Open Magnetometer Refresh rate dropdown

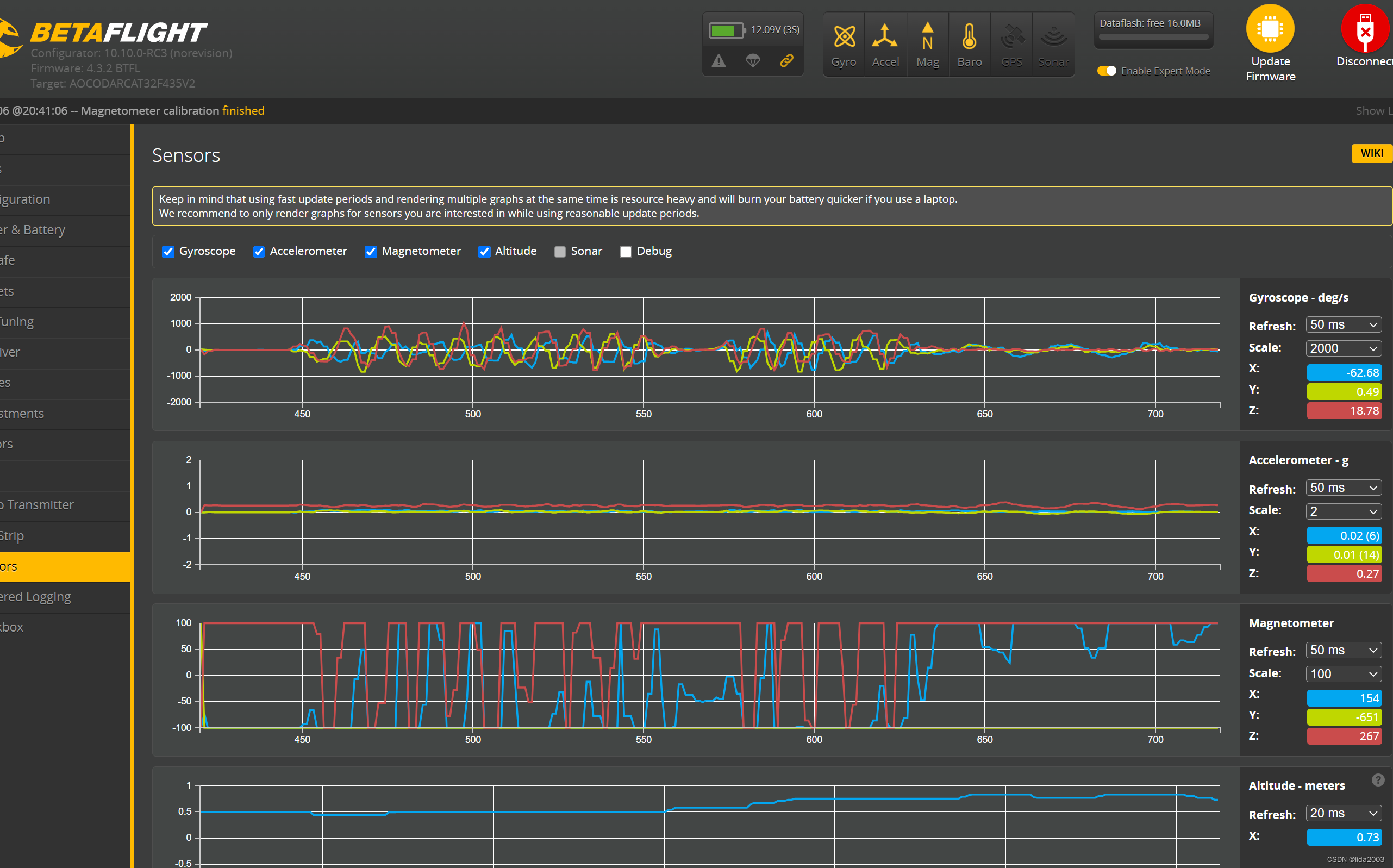(x=1343, y=650)
